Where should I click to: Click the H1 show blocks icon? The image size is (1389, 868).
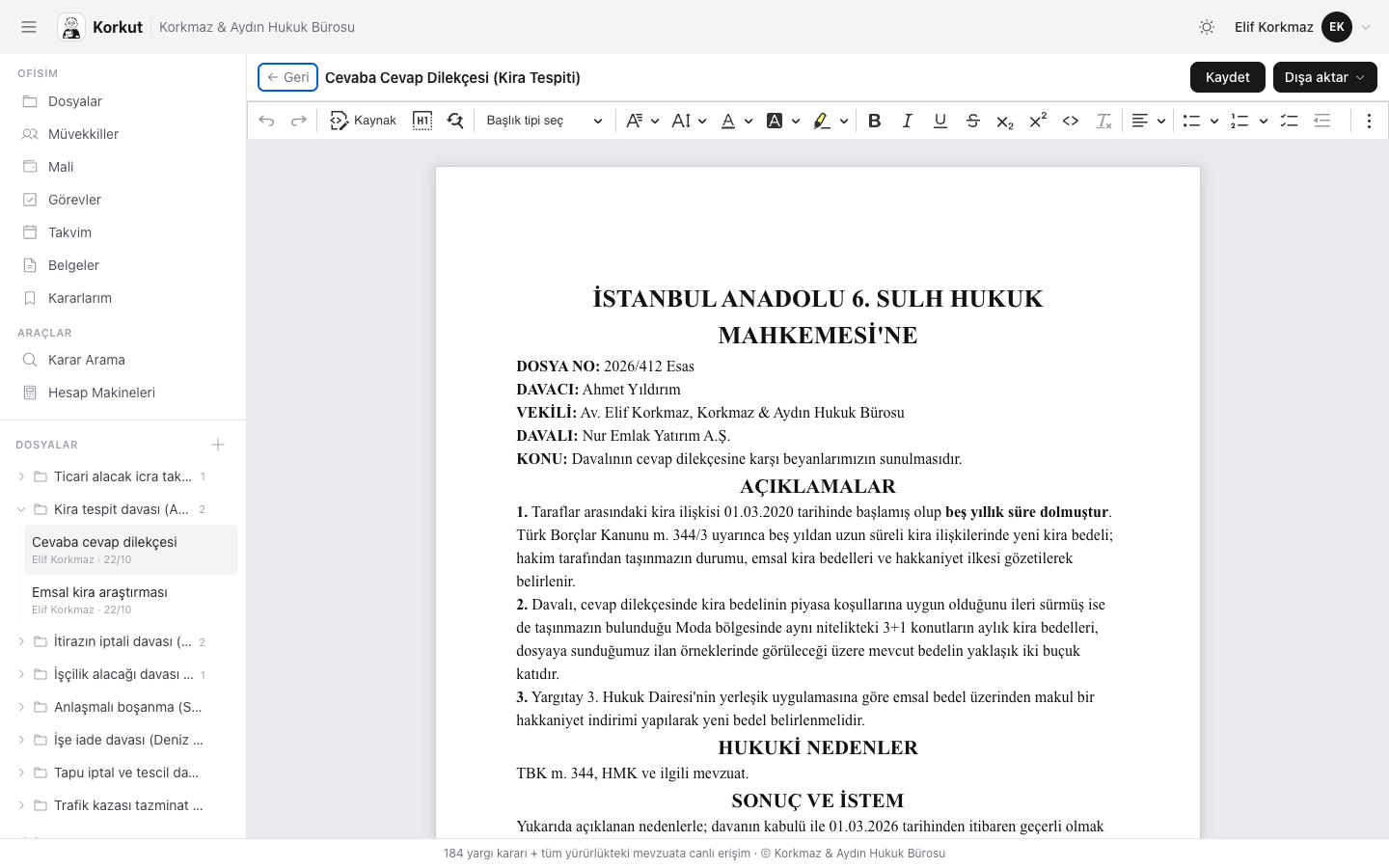[422, 121]
